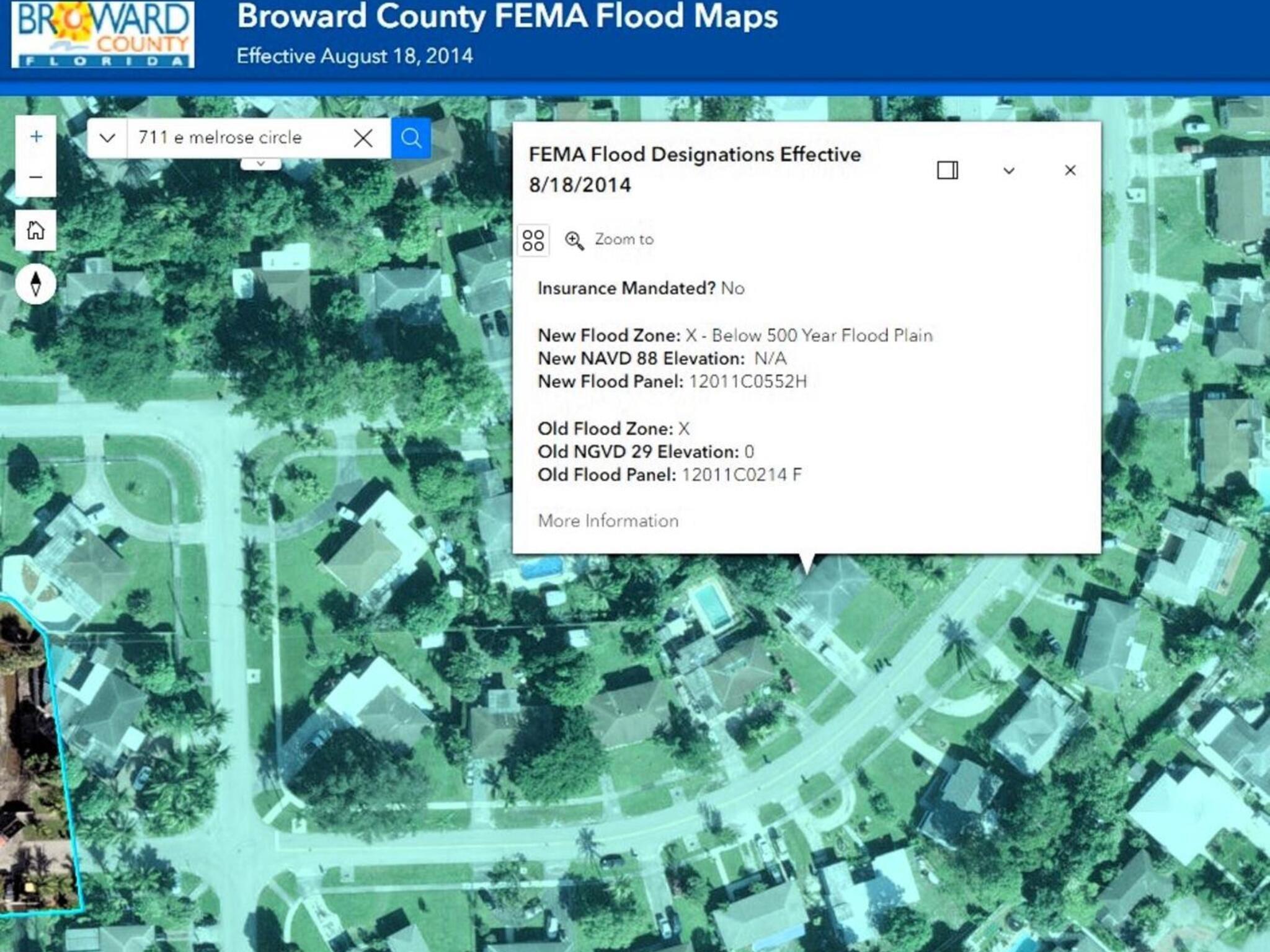Screen dimensions: 1270x952
Task: Run the address search with magnifier
Action: [411, 138]
